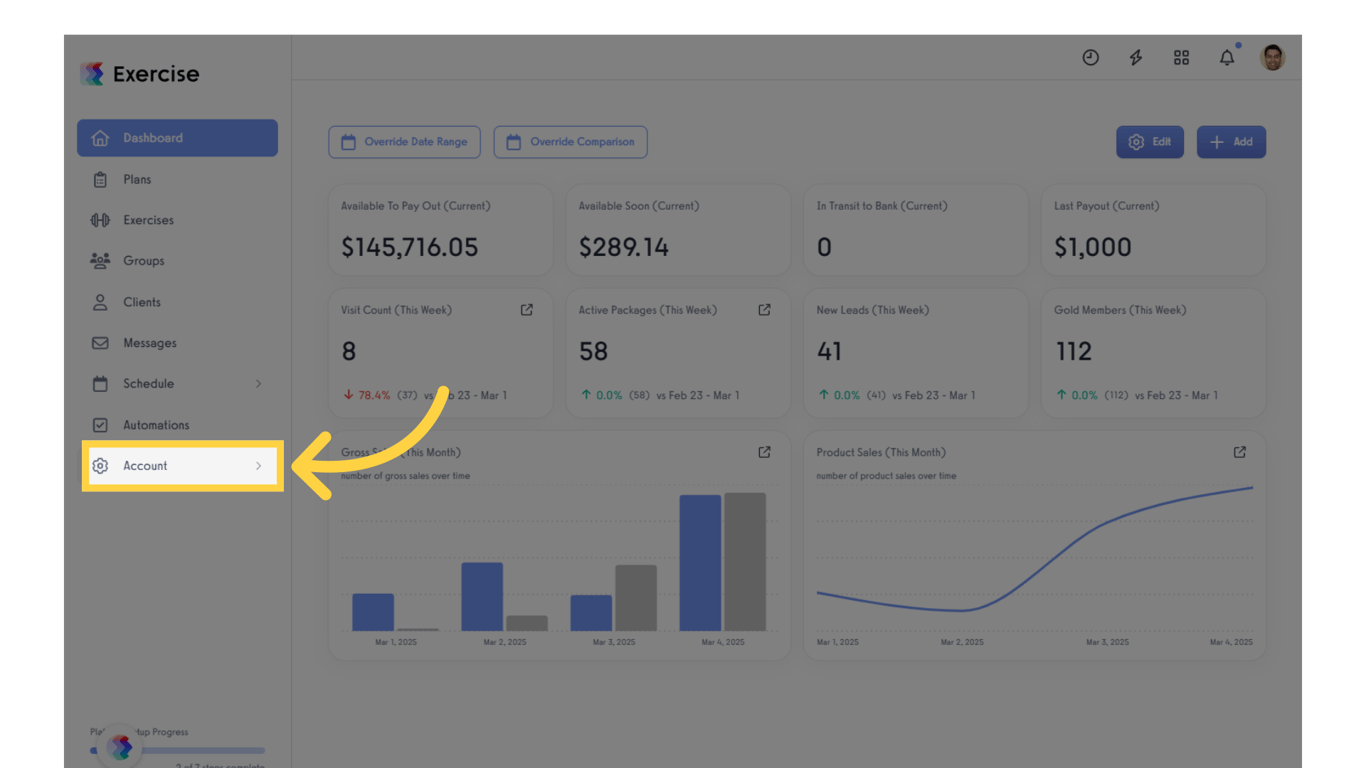
Task: Click "number of product sales over time" subtitle
Action: point(886,476)
